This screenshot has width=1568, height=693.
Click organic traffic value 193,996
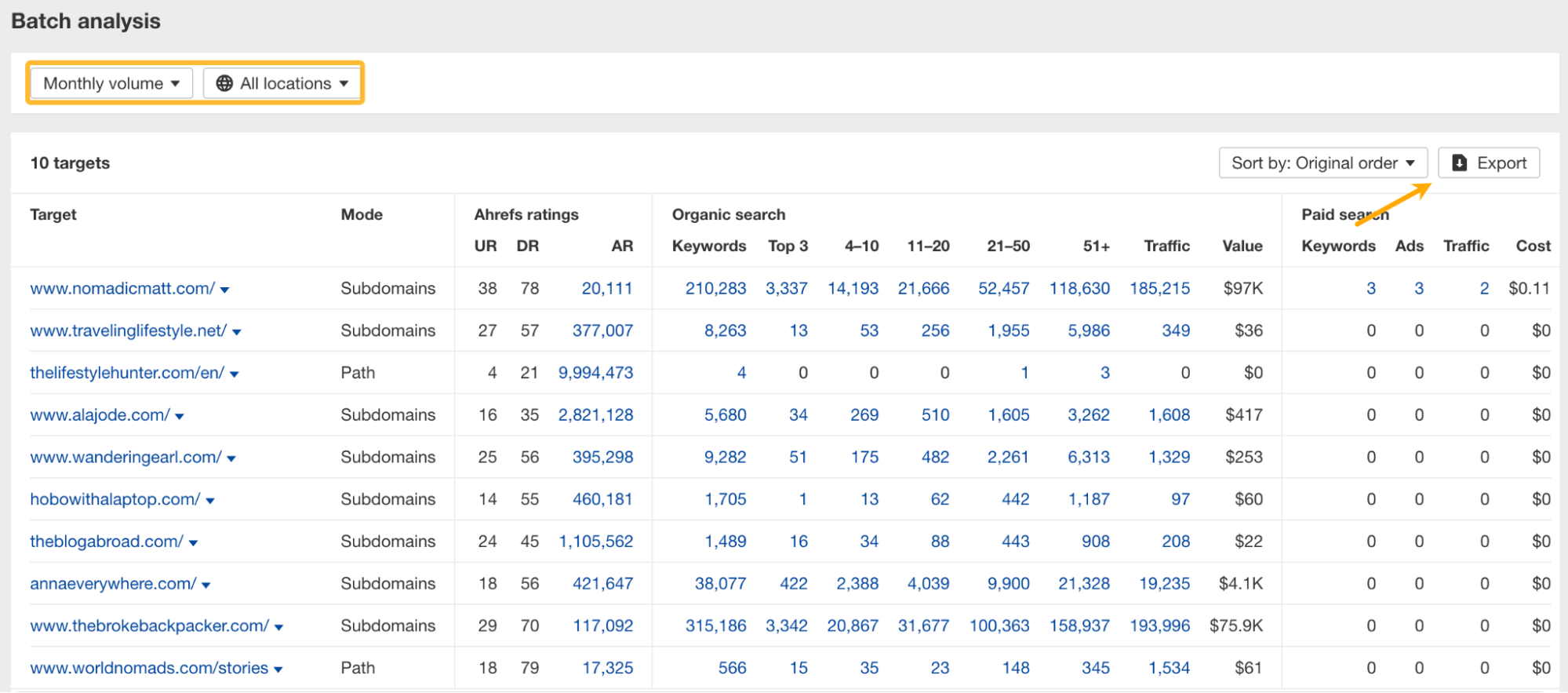1159,626
